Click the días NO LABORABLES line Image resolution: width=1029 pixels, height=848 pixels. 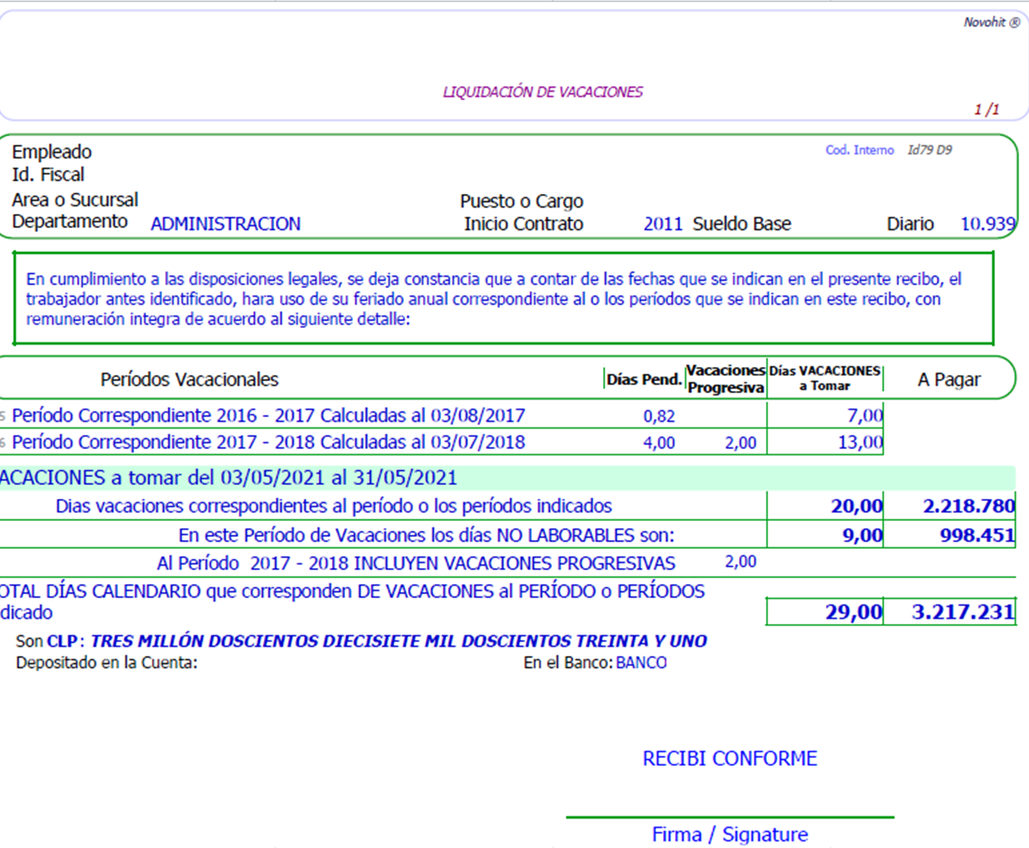[427, 535]
